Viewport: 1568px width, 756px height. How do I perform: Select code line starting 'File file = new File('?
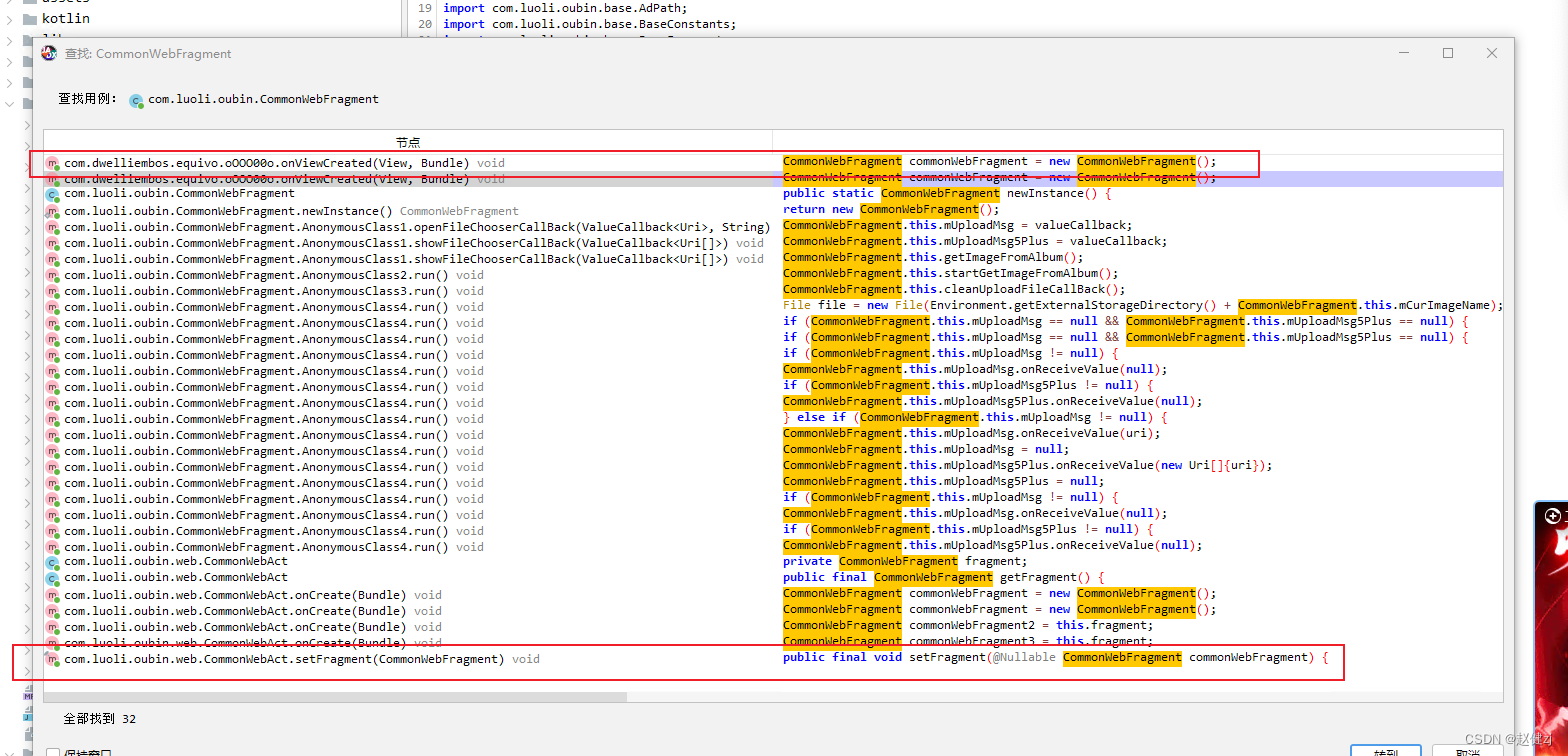coord(1143,305)
